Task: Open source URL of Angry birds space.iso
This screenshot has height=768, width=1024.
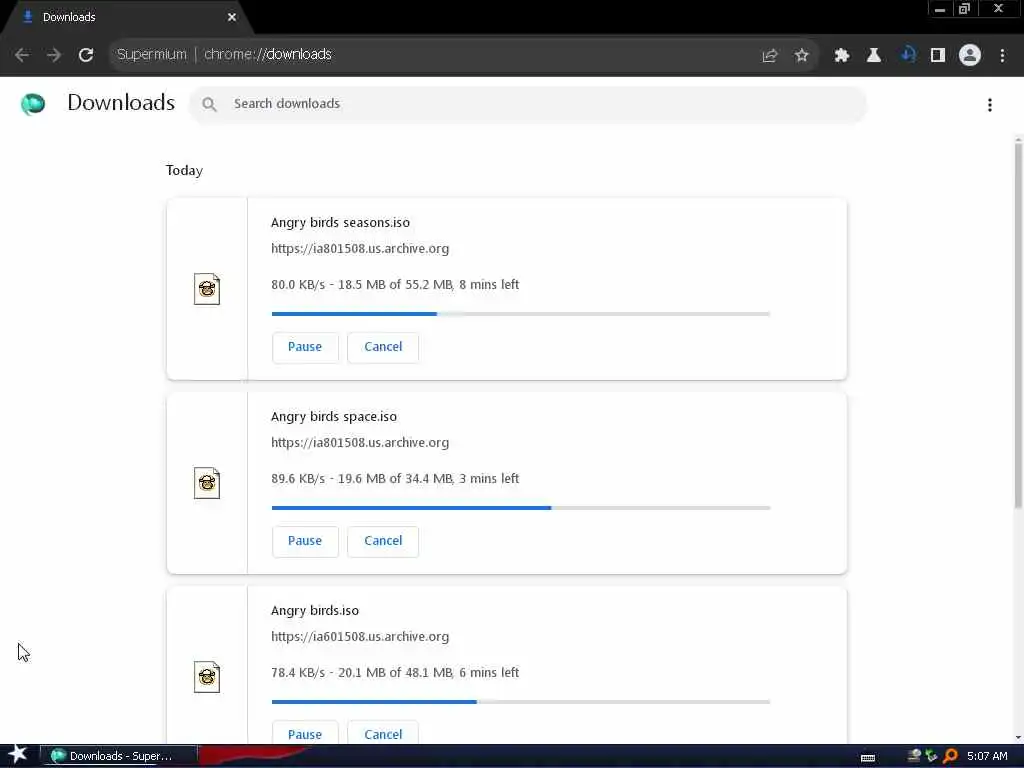Action: click(360, 443)
